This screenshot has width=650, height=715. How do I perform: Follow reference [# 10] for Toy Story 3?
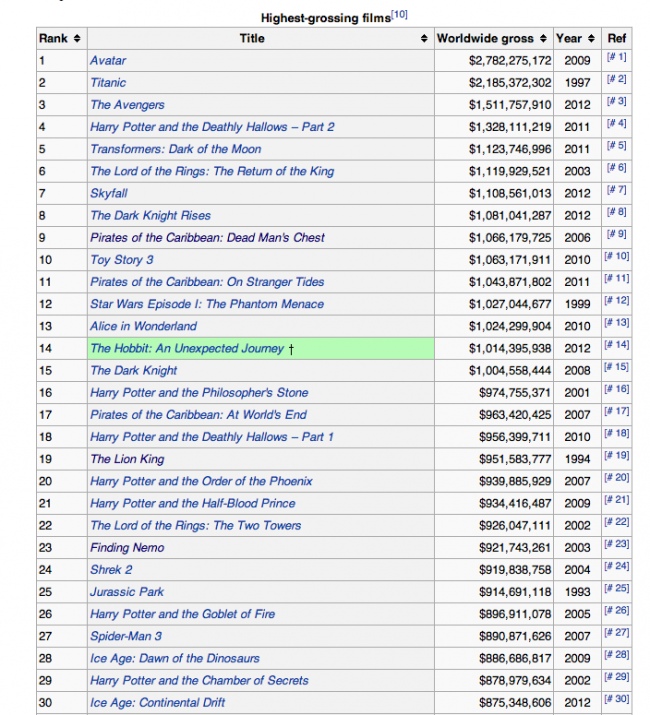pos(617,256)
